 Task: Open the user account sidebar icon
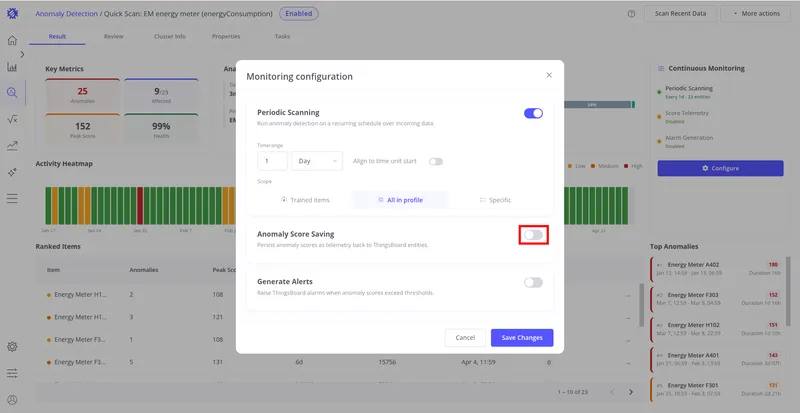pos(12,400)
